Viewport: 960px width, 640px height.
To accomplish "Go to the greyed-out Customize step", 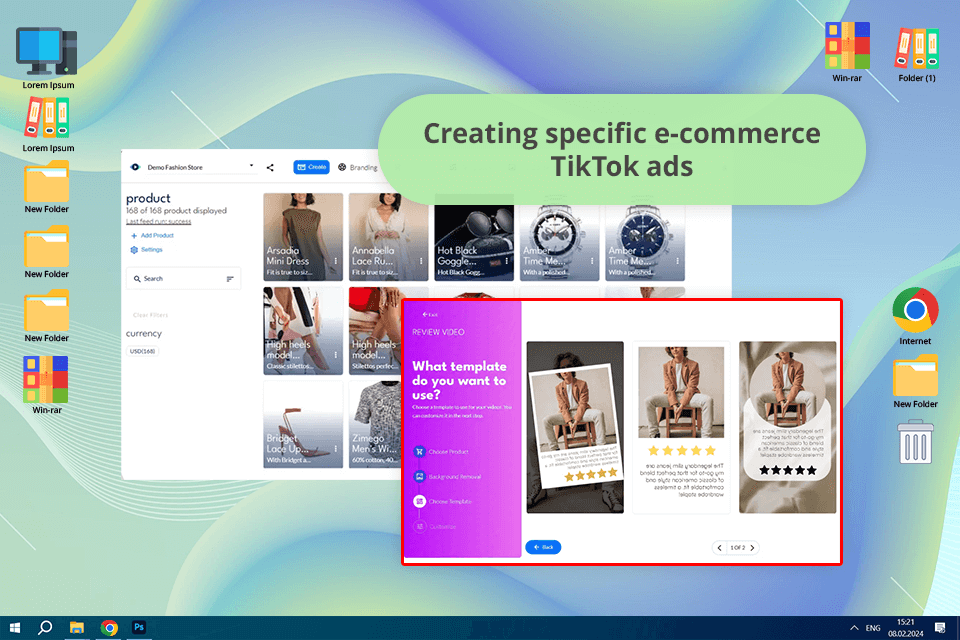I will pyautogui.click(x=435, y=527).
